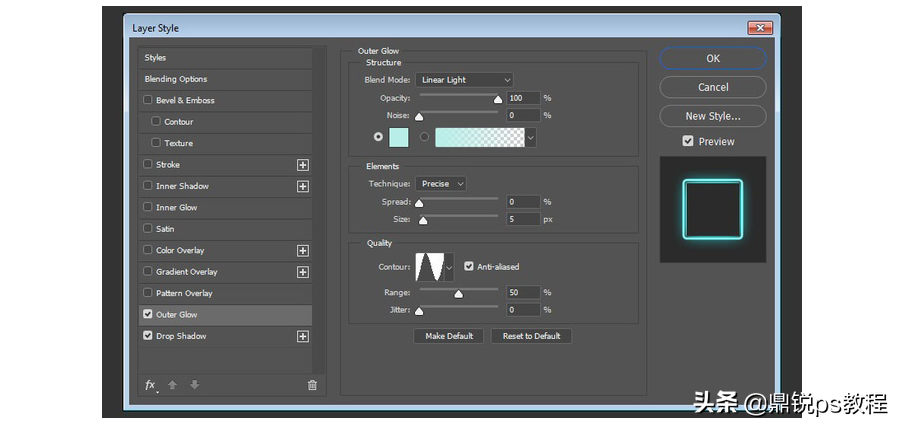Click the trash delete-effect icon
This screenshot has width=900, height=428.
click(x=312, y=385)
